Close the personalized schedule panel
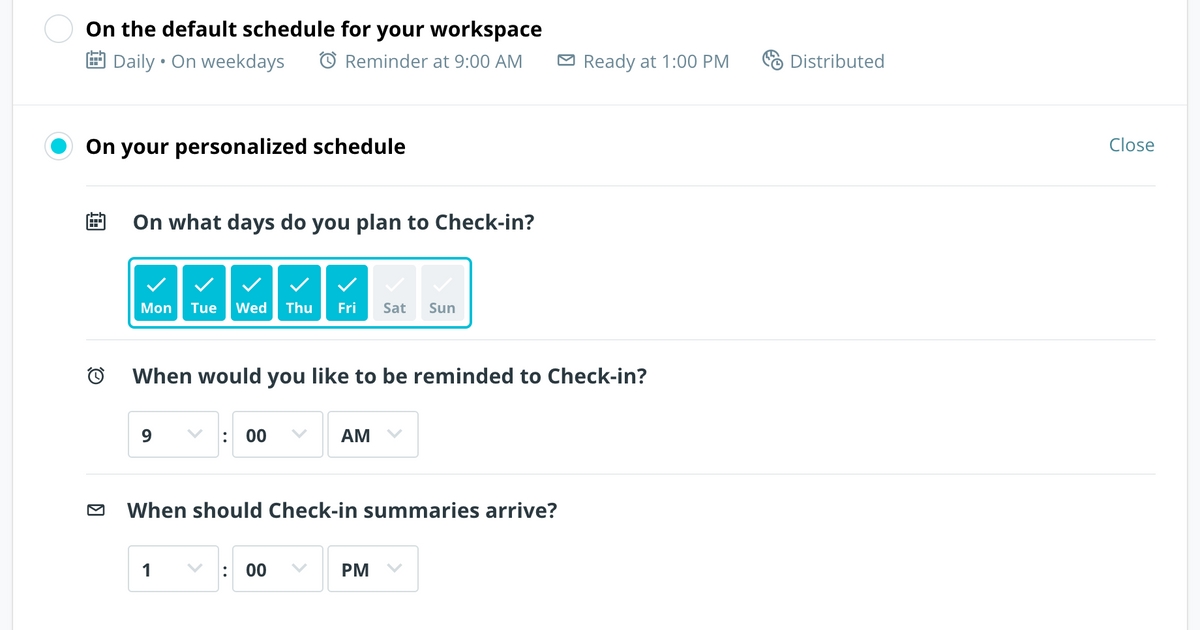The width and height of the screenshot is (1200, 630). pos(1131,145)
